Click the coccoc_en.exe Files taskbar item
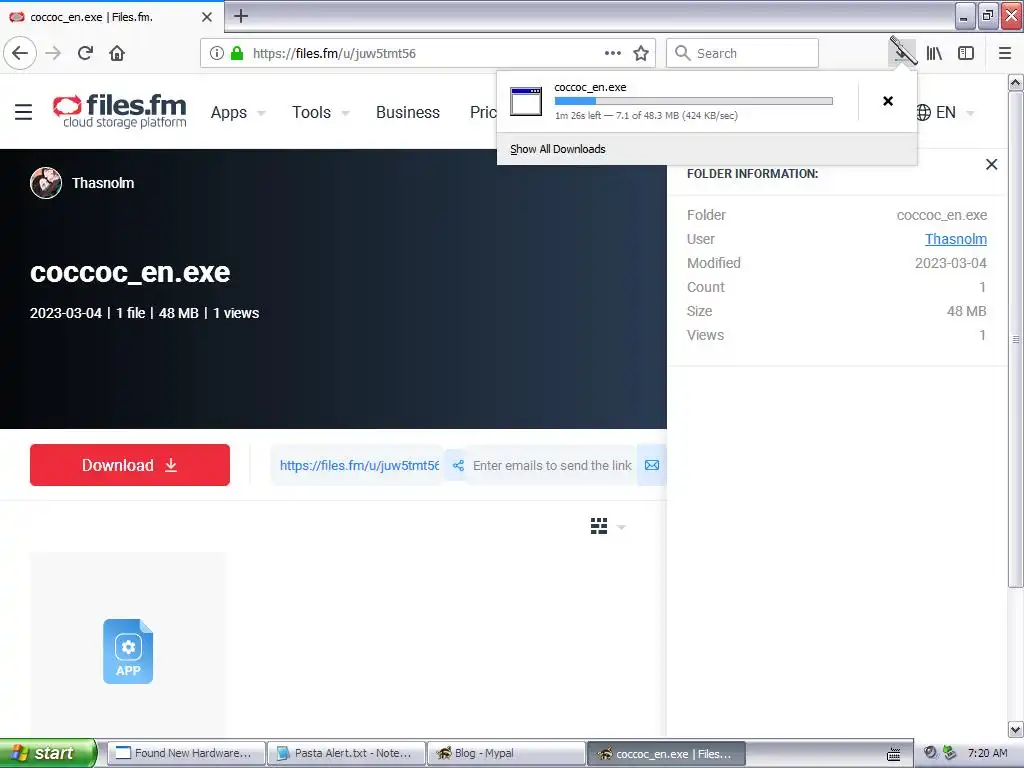 (x=666, y=753)
